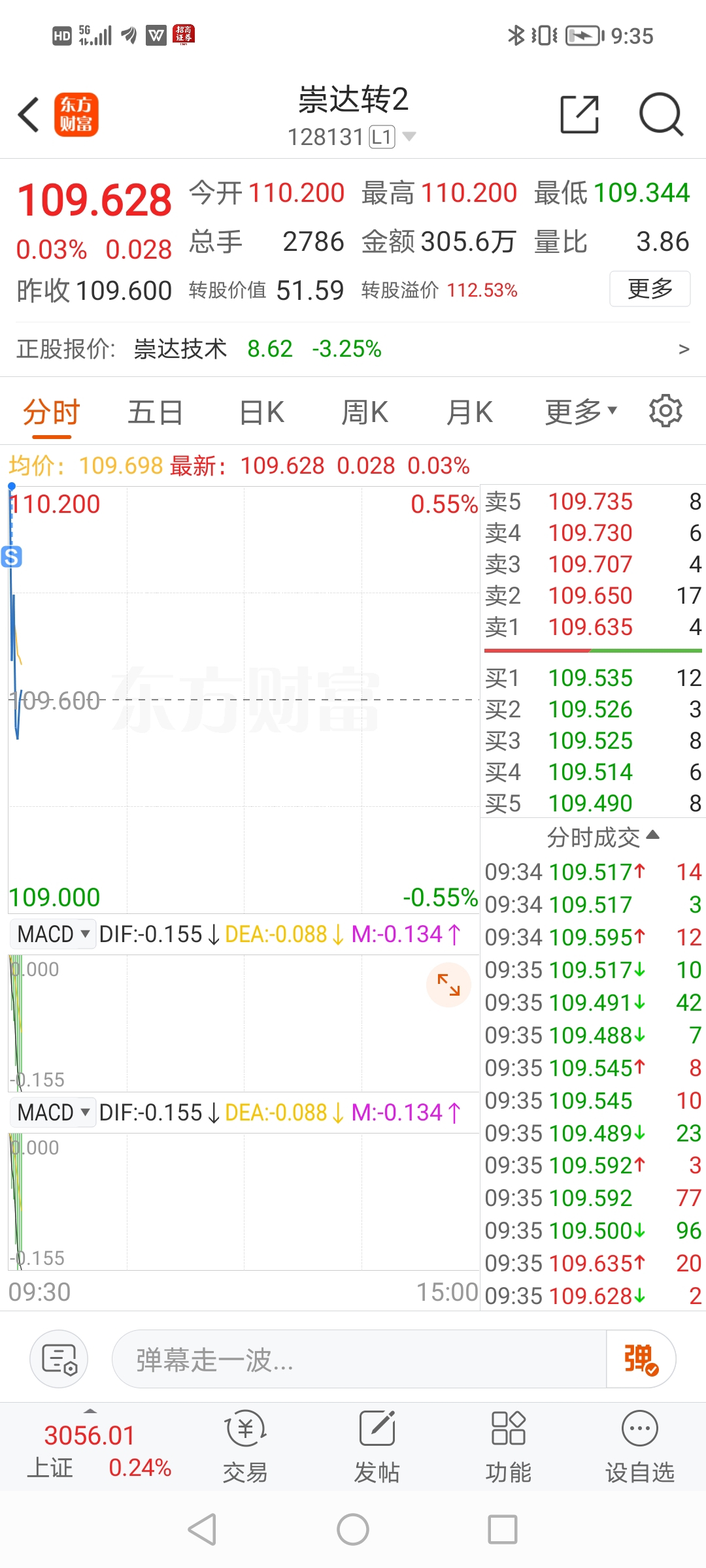Tap the latest 109.628 trade row
This screenshot has height=1568, width=706.
point(593,1296)
